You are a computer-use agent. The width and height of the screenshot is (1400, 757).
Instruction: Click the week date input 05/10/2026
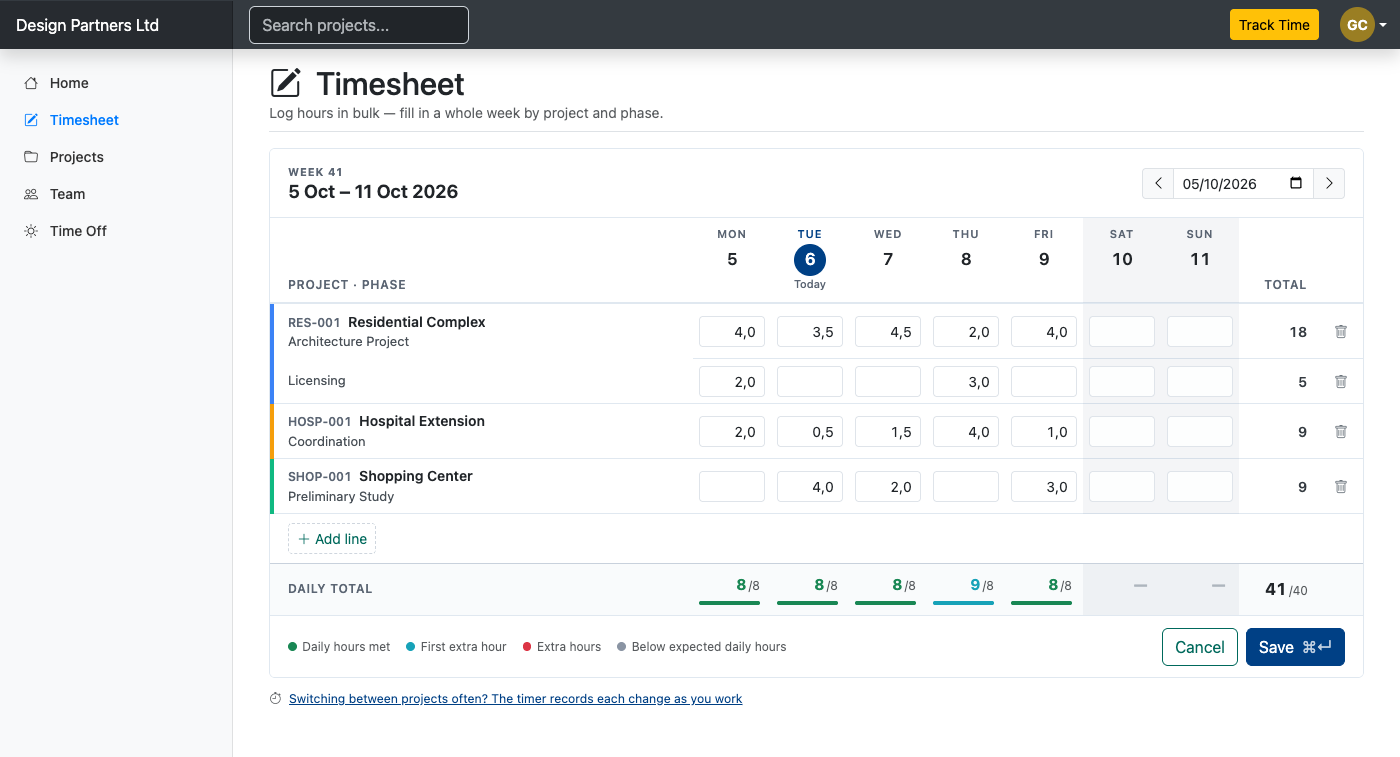(1243, 184)
